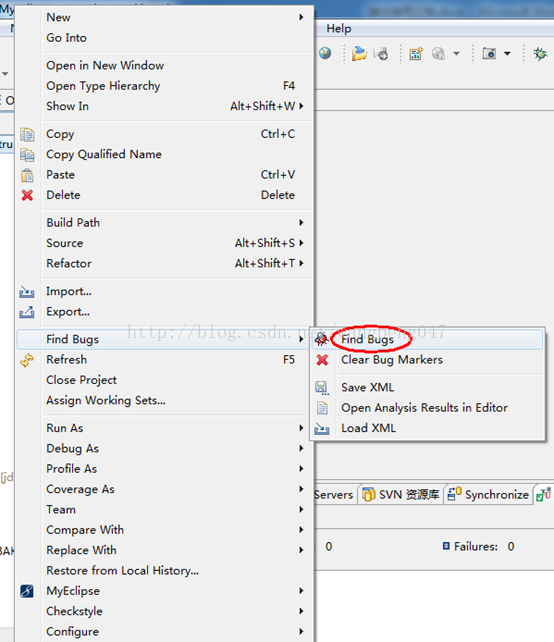Click the Export icon in context menu

coord(27,312)
